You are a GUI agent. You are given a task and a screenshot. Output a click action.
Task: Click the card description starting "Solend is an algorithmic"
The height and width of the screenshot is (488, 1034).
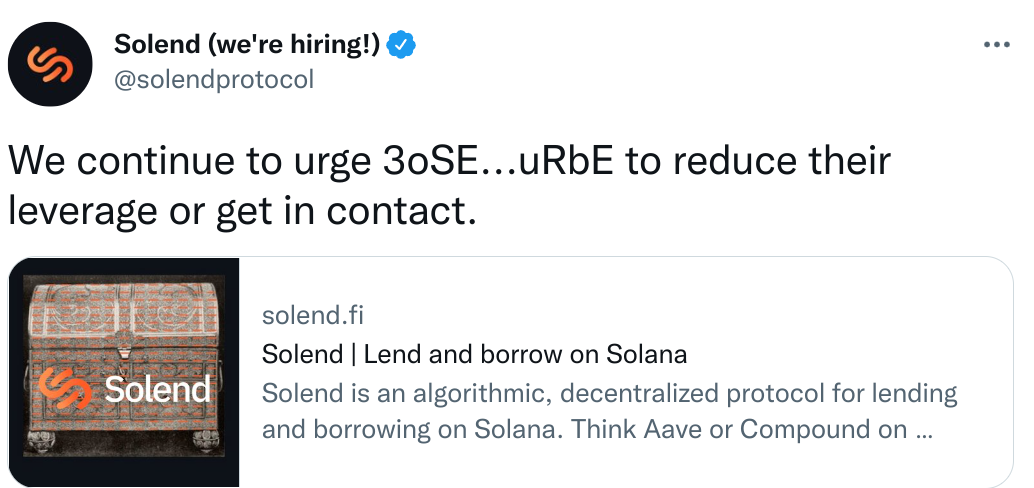pos(608,393)
